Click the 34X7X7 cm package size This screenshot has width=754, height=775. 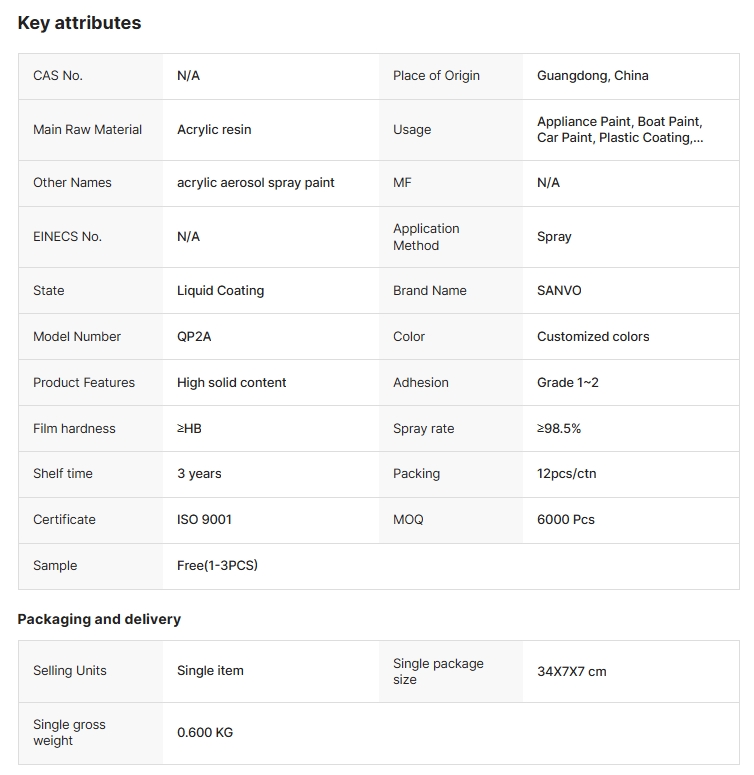(x=571, y=672)
